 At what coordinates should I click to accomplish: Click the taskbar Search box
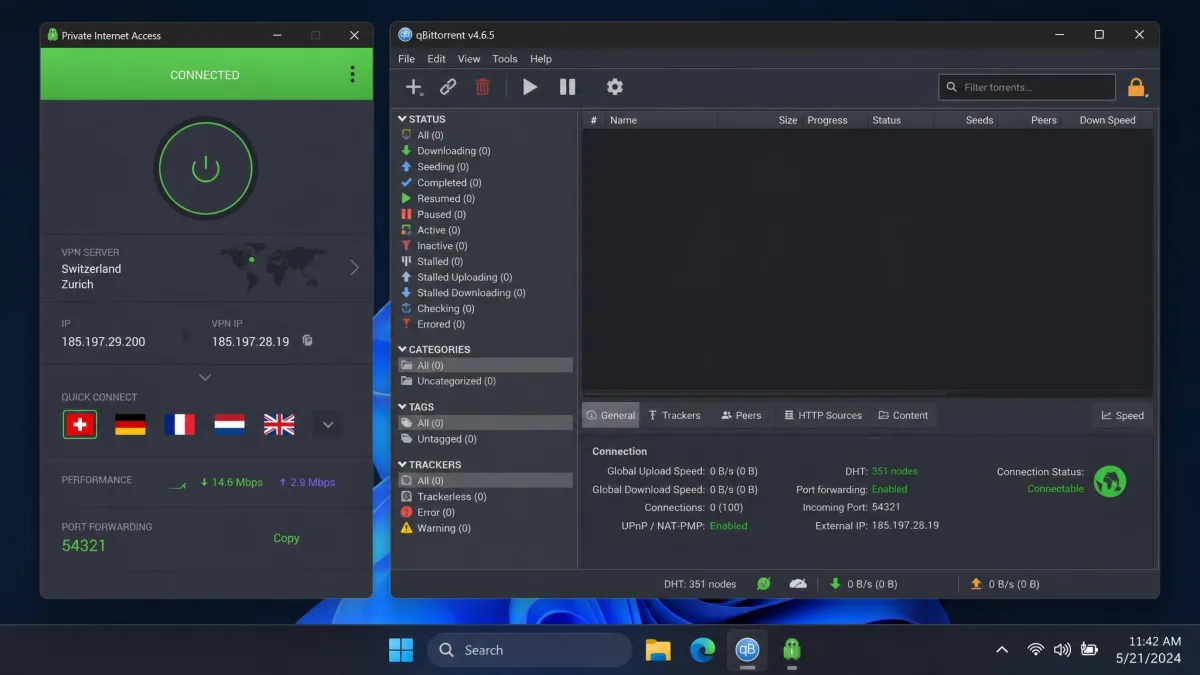529,650
